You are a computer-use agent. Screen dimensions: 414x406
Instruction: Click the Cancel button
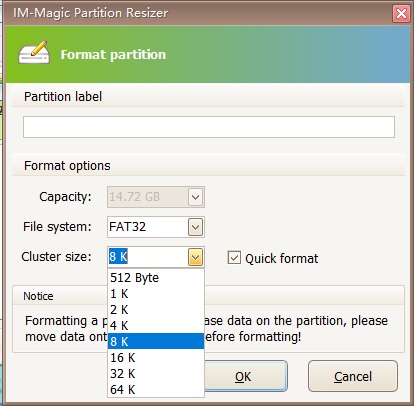tap(353, 376)
